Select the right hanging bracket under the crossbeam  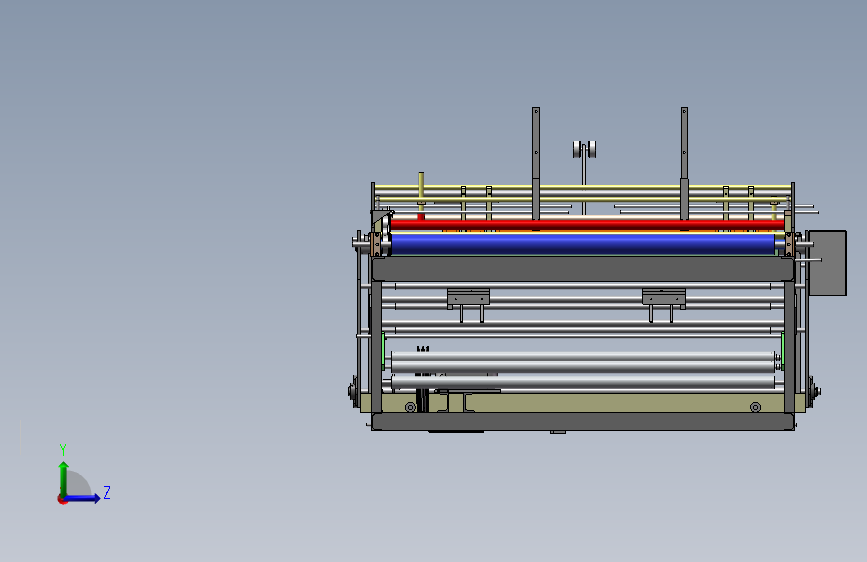coord(664,304)
